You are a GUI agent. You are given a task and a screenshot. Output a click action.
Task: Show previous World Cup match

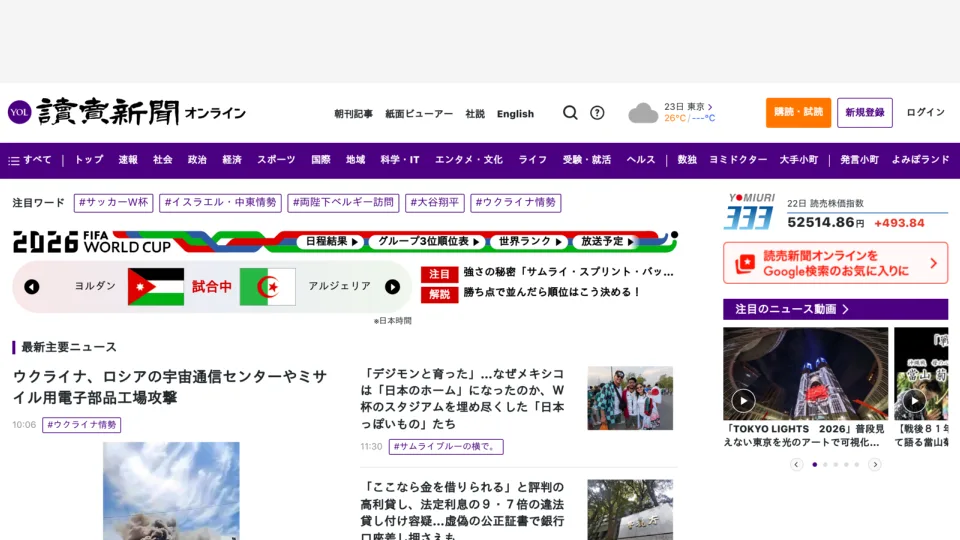pyautogui.click(x=32, y=287)
